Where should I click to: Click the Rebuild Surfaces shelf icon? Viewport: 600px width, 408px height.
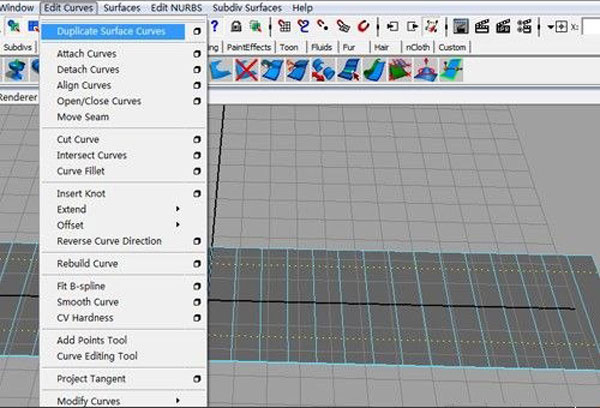click(400, 70)
